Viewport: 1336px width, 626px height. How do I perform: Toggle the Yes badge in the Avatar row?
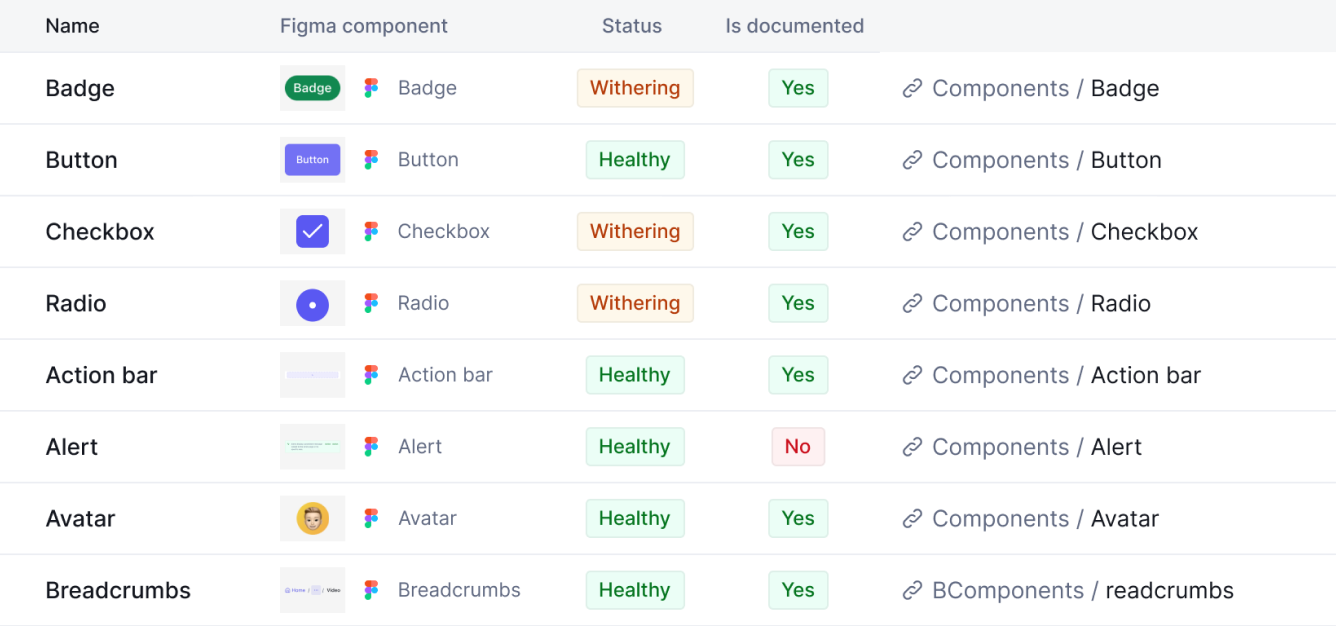798,518
